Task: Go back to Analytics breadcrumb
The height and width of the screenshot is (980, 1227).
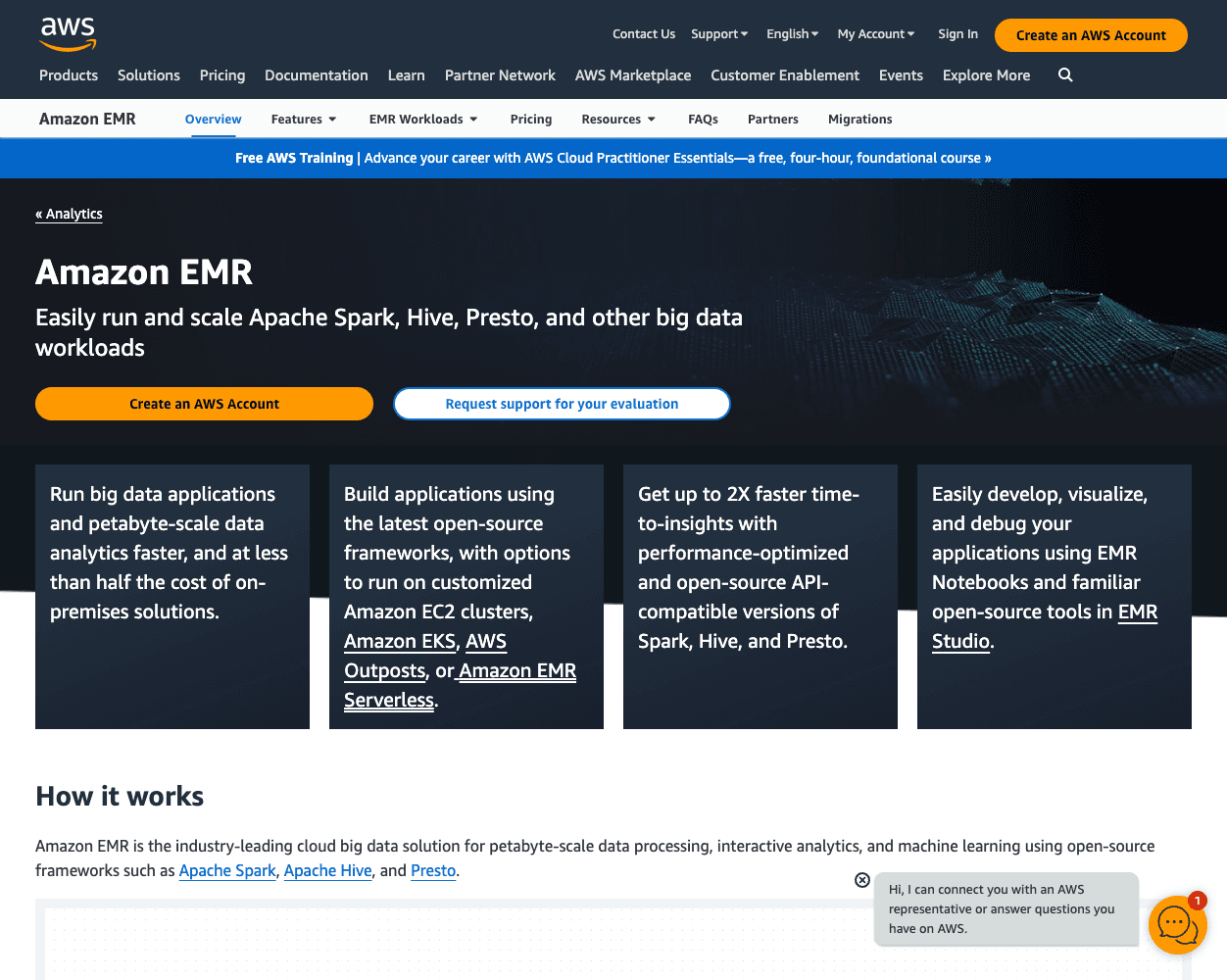Action: pyautogui.click(x=69, y=214)
